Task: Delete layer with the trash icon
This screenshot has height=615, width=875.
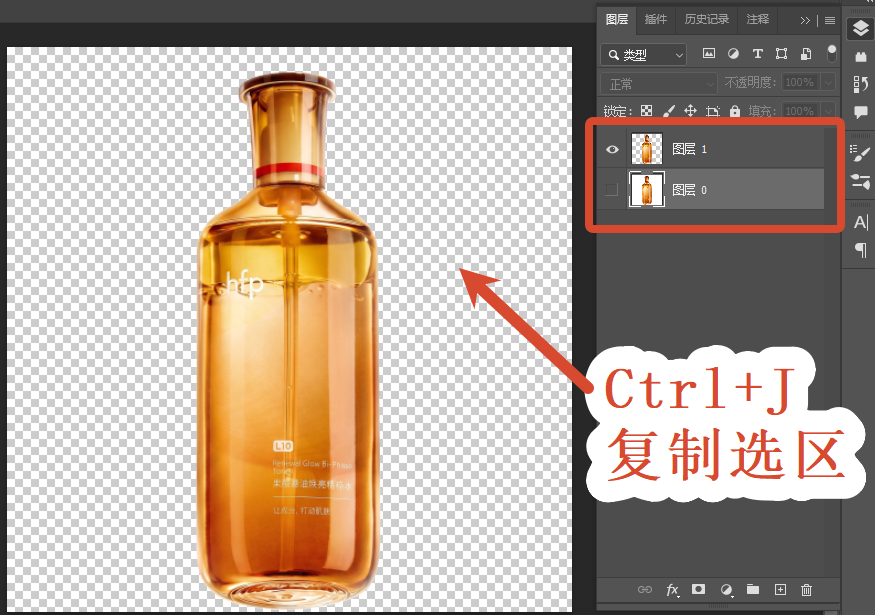Action: (x=806, y=589)
